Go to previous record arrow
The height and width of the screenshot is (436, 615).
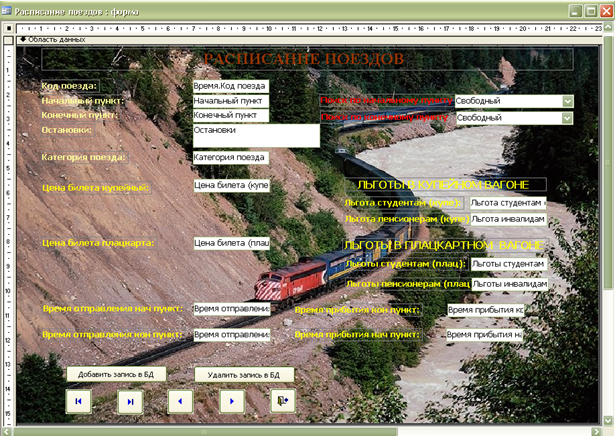pyautogui.click(x=180, y=401)
